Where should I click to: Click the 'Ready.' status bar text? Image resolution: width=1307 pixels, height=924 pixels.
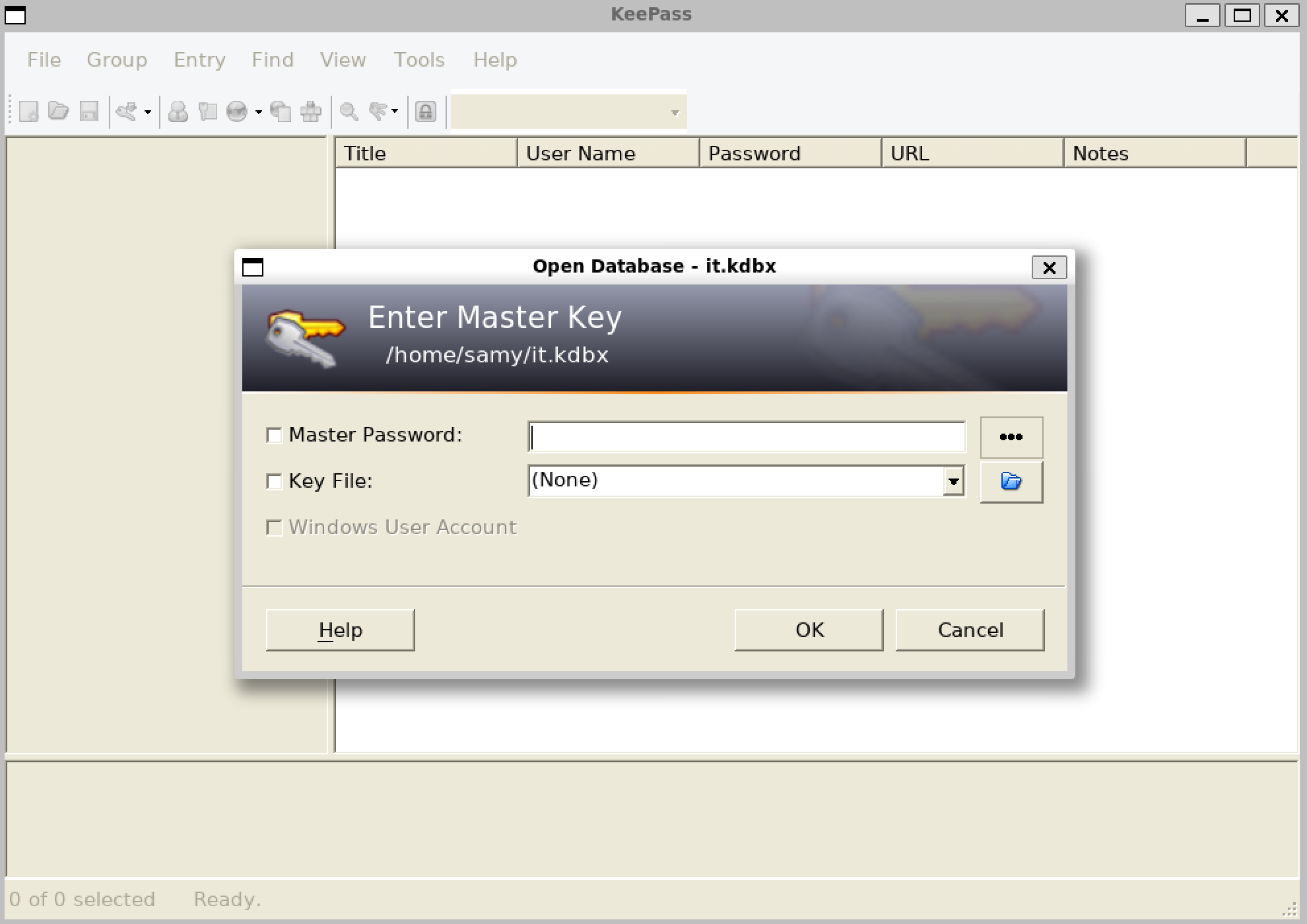(x=227, y=900)
